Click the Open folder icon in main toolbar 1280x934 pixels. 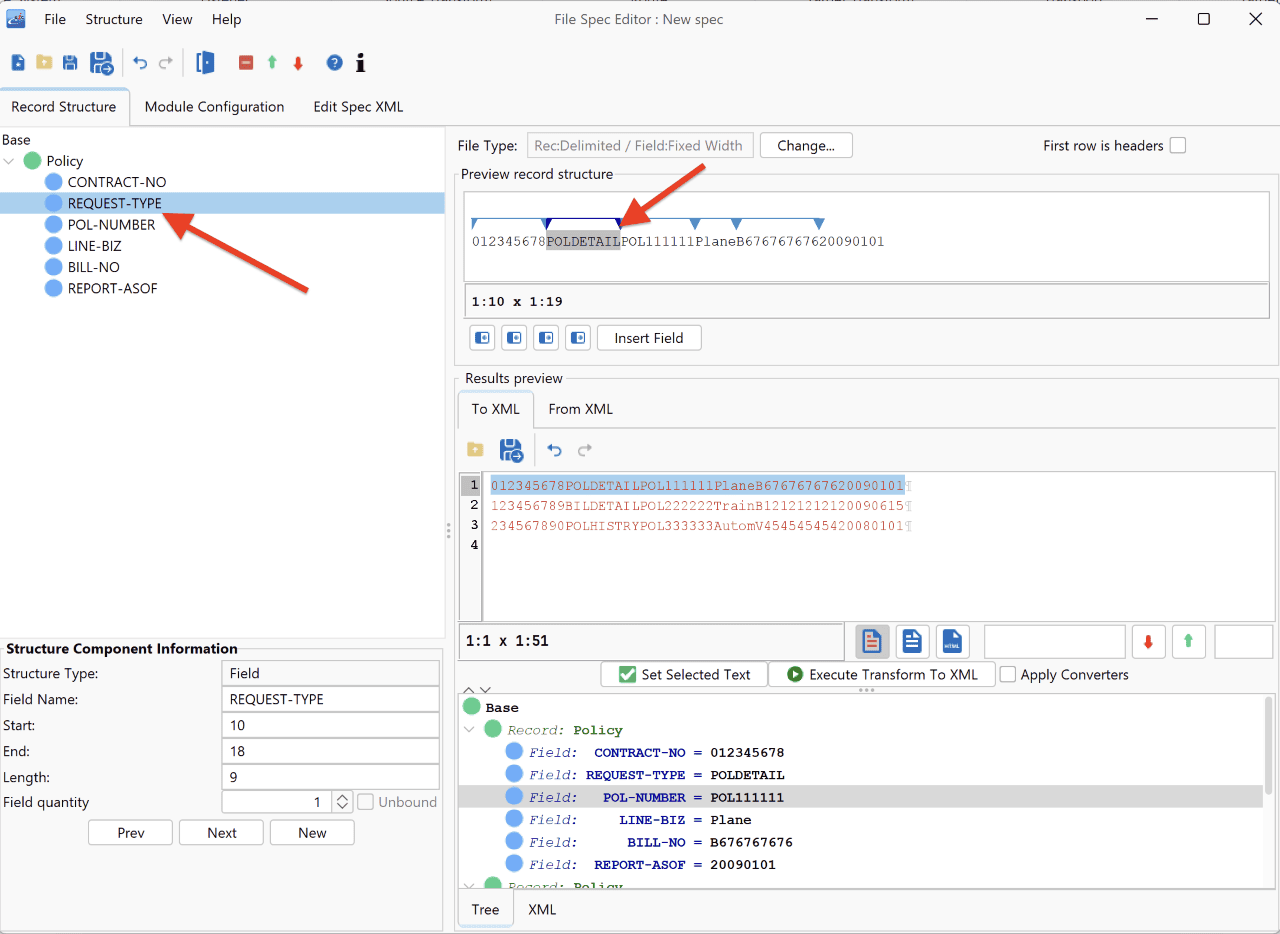tap(44, 63)
